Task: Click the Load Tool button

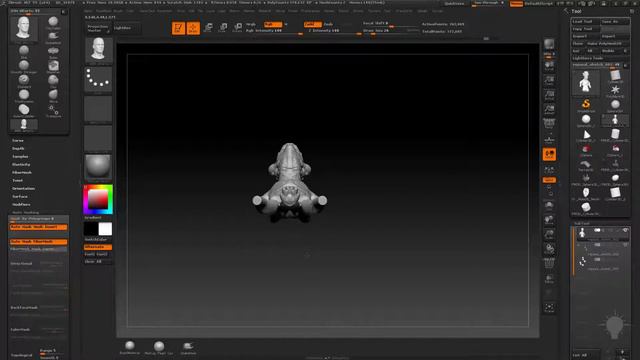Action: click(585, 22)
